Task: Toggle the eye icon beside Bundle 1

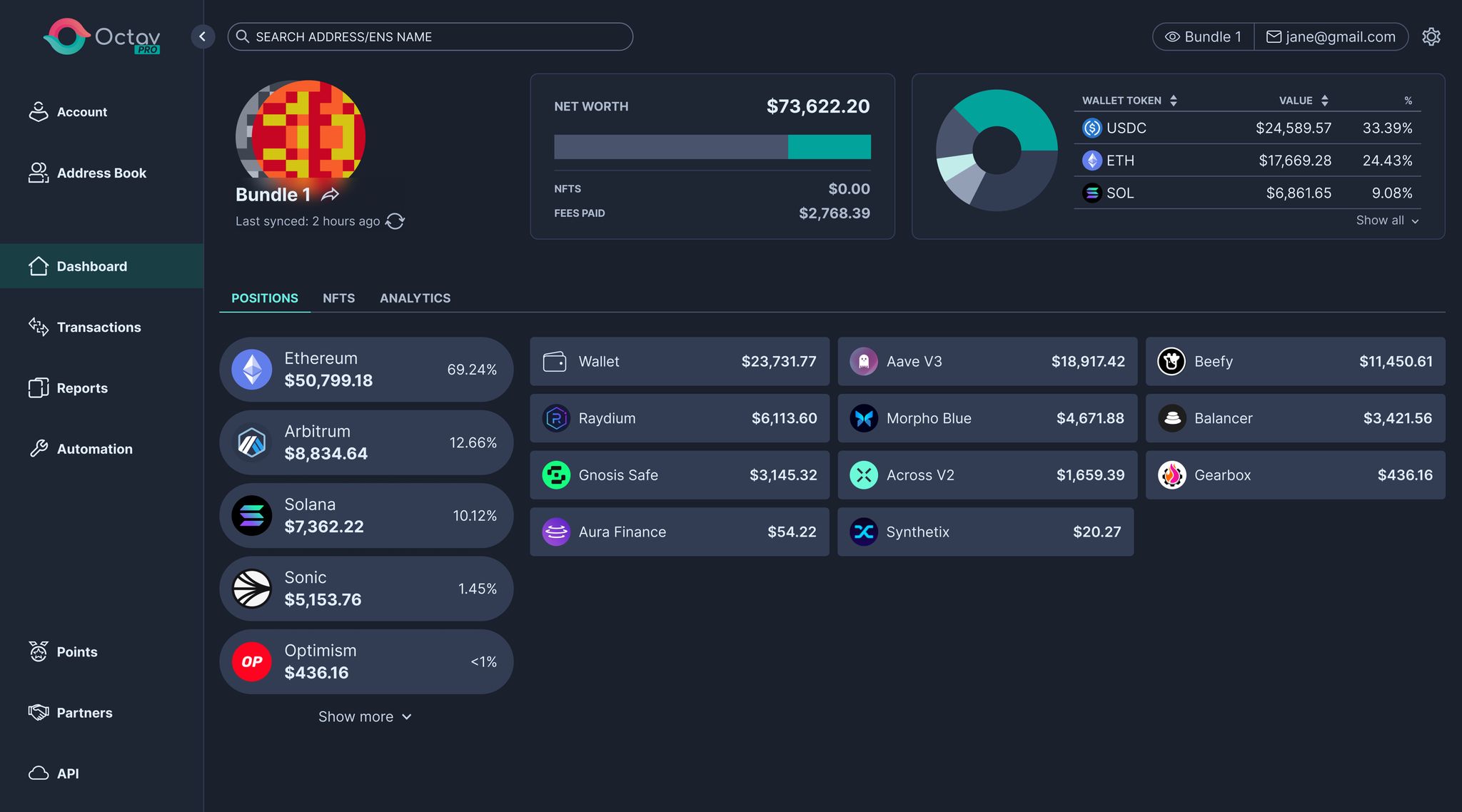Action: [x=1172, y=36]
